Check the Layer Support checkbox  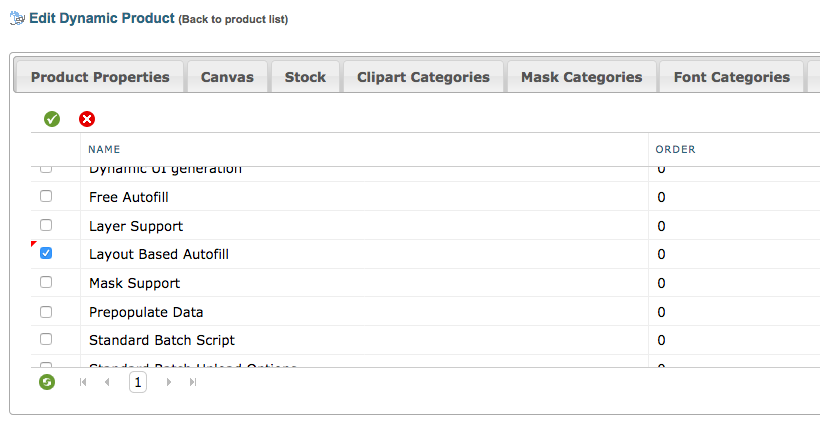46,225
